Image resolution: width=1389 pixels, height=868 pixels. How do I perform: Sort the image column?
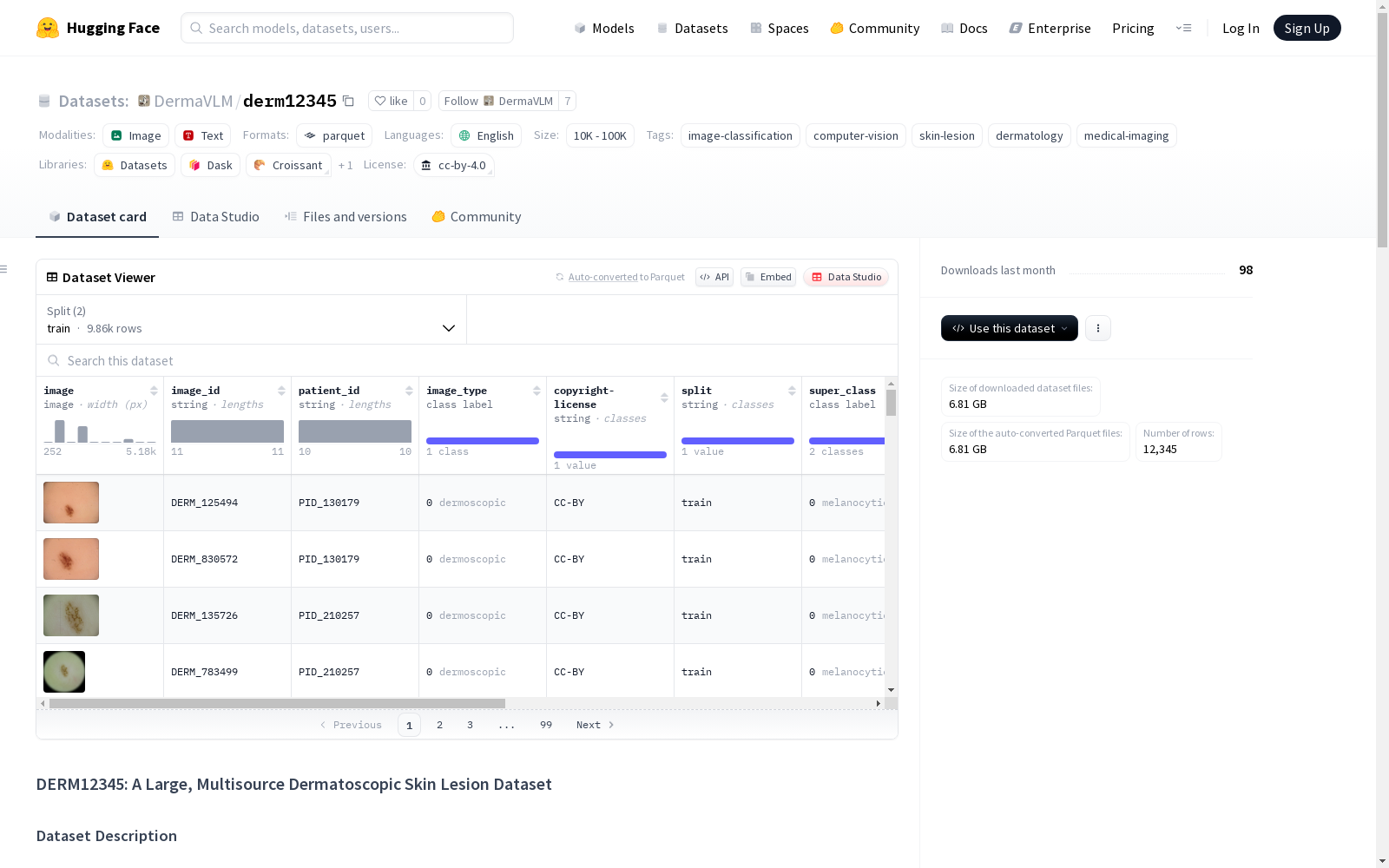coord(154,391)
